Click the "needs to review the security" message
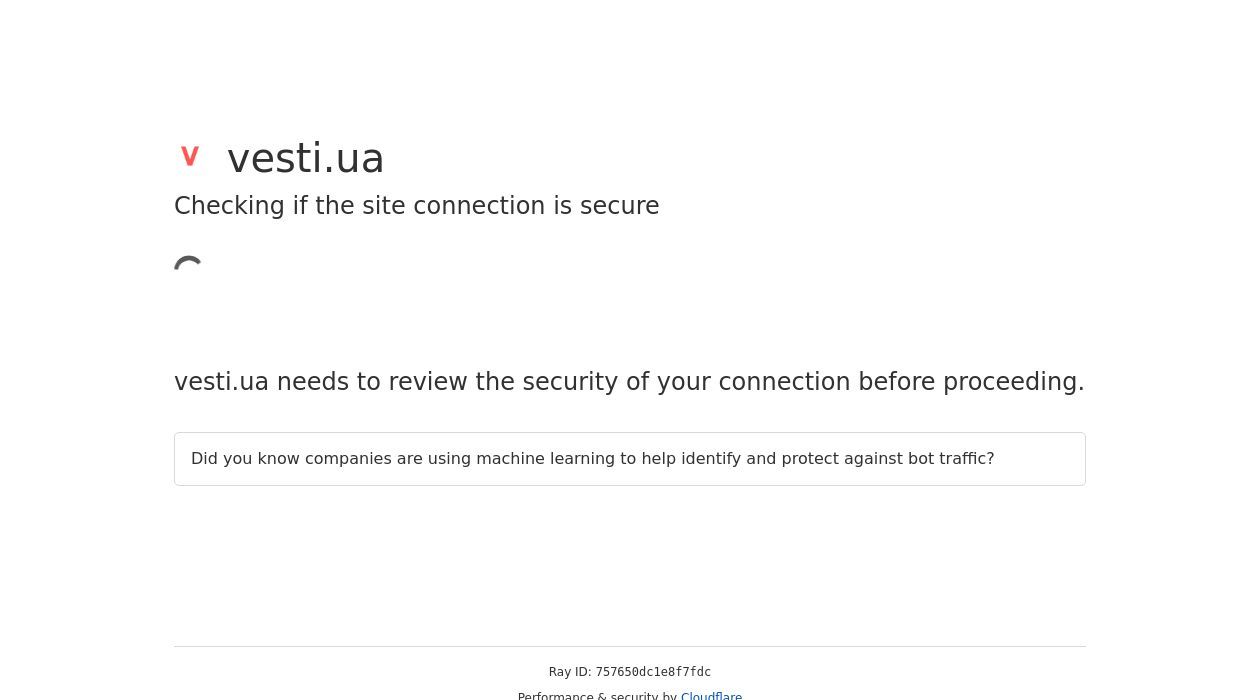The image size is (1260, 700). 629,382
